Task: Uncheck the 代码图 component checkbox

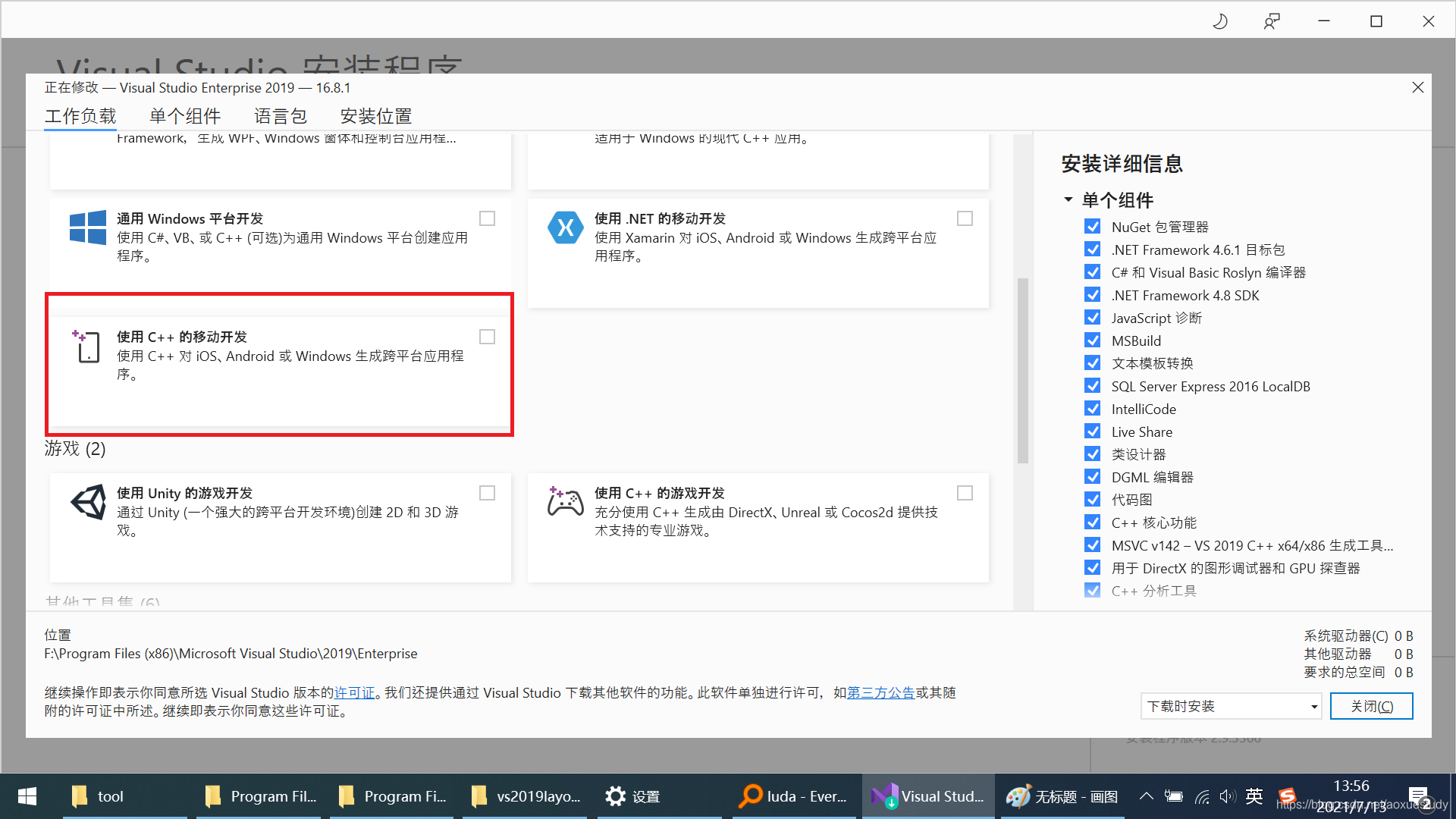Action: [x=1092, y=500]
